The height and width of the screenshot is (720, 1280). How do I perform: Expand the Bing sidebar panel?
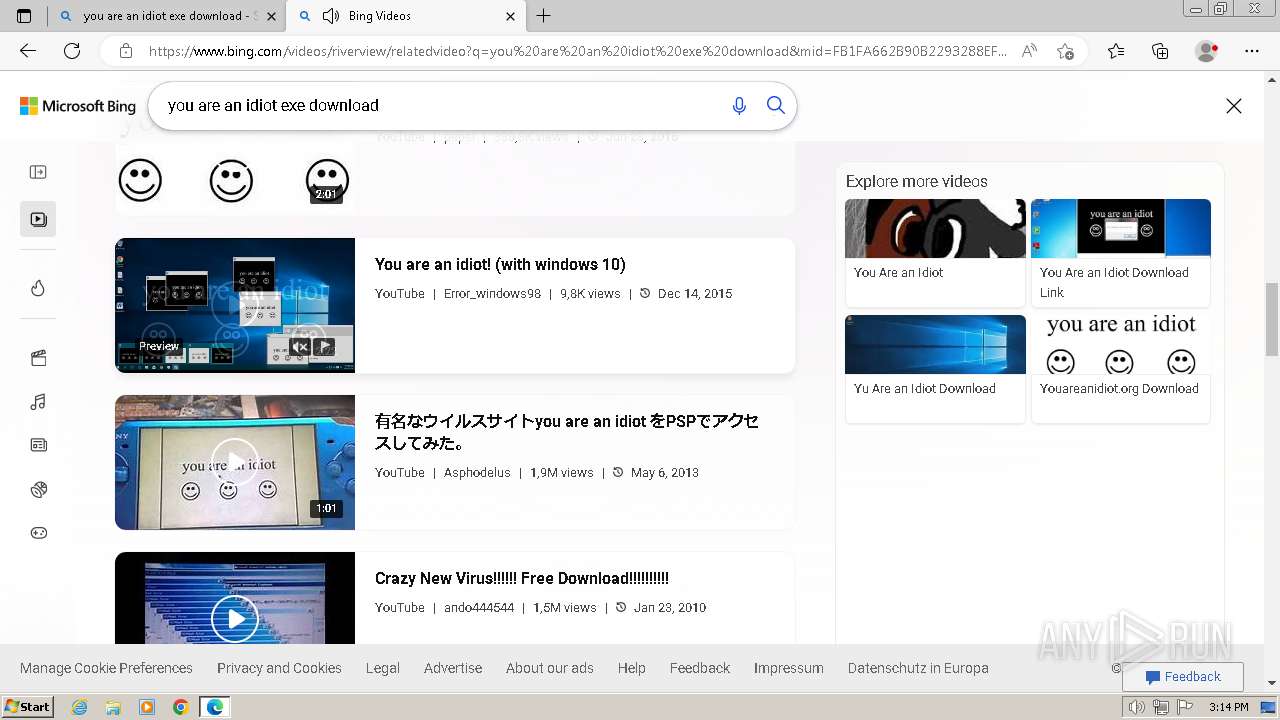pyautogui.click(x=38, y=172)
